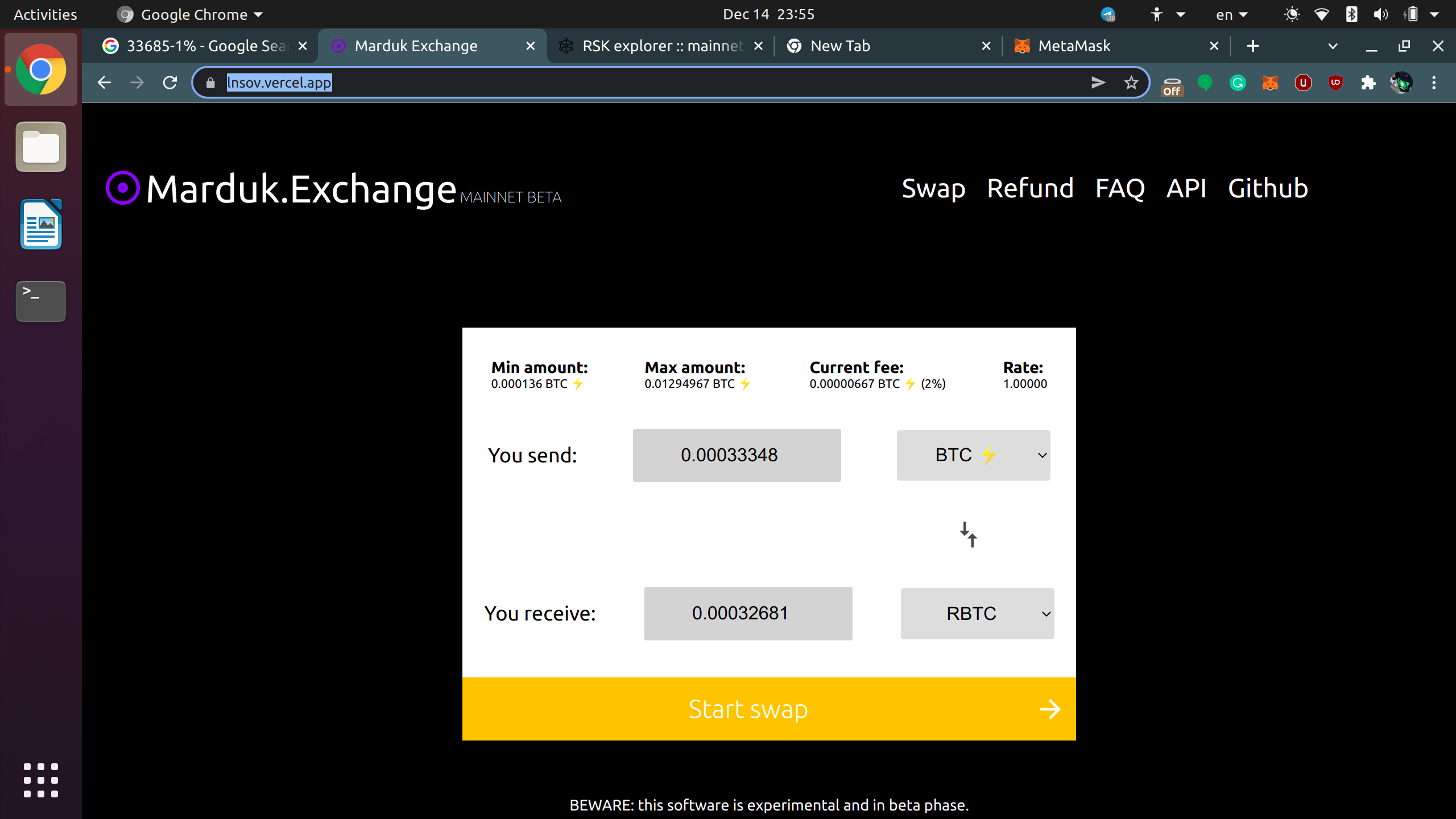Open the BTC Lightning currency dropdown
Screen dimensions: 1456x819
tap(973, 455)
